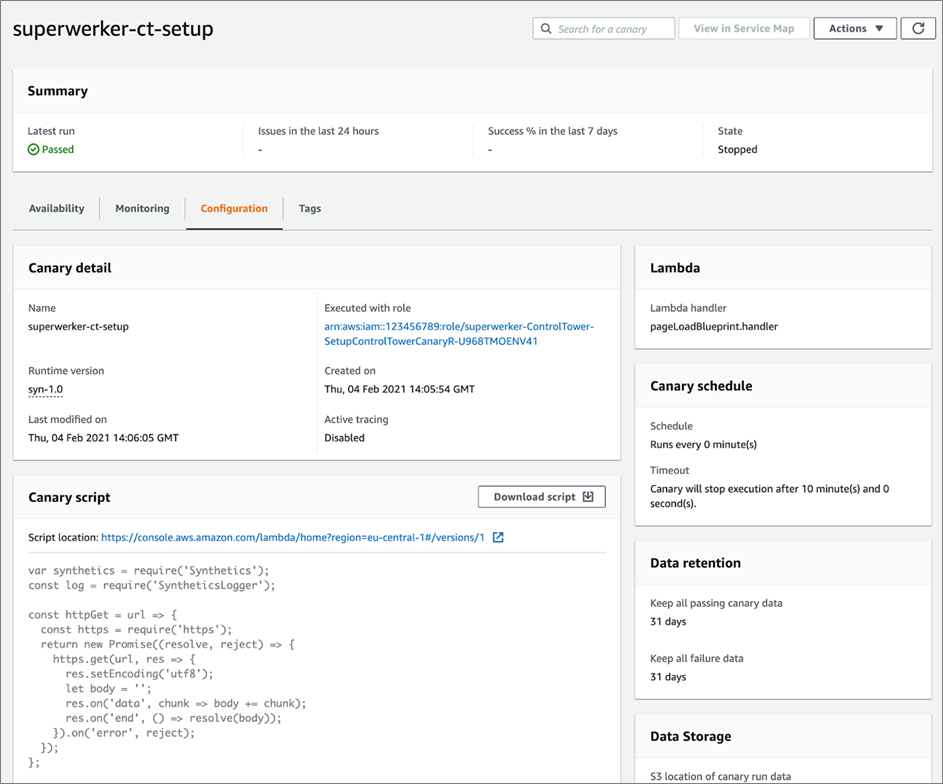The width and height of the screenshot is (943, 784).
Task: Focus the Search for a canary field
Action: pyautogui.click(x=603, y=28)
